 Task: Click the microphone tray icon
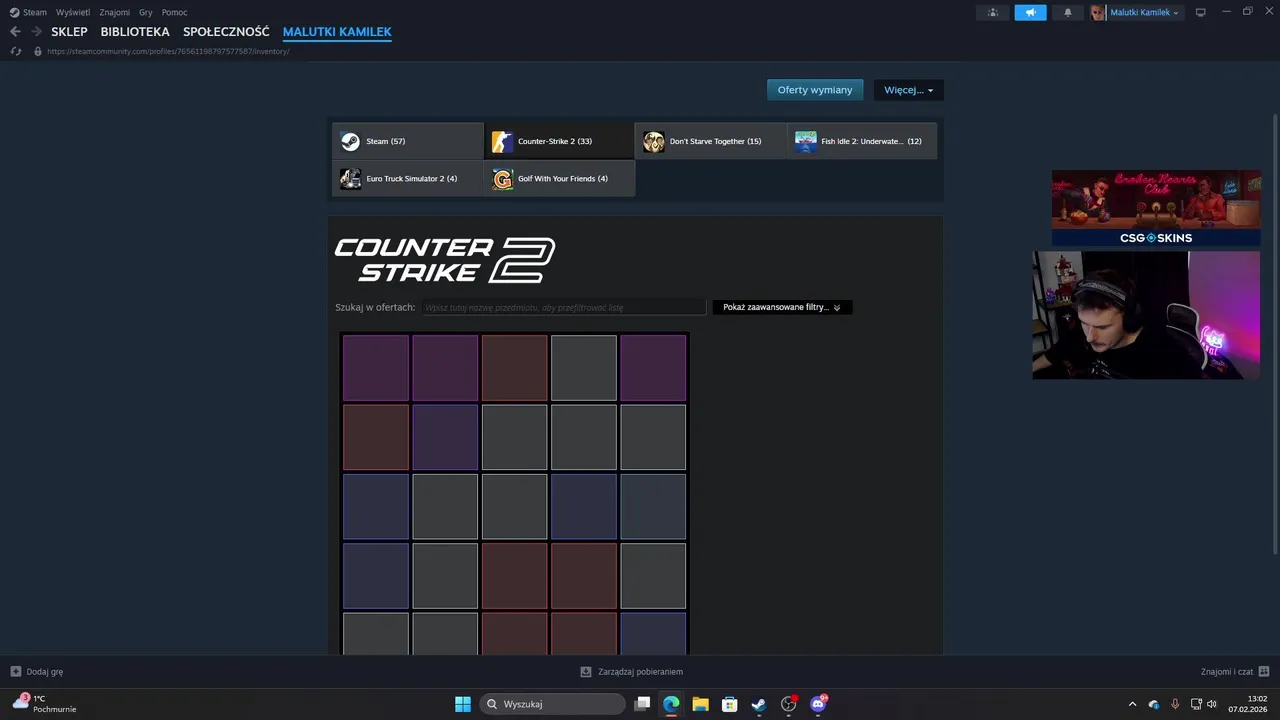[1175, 704]
